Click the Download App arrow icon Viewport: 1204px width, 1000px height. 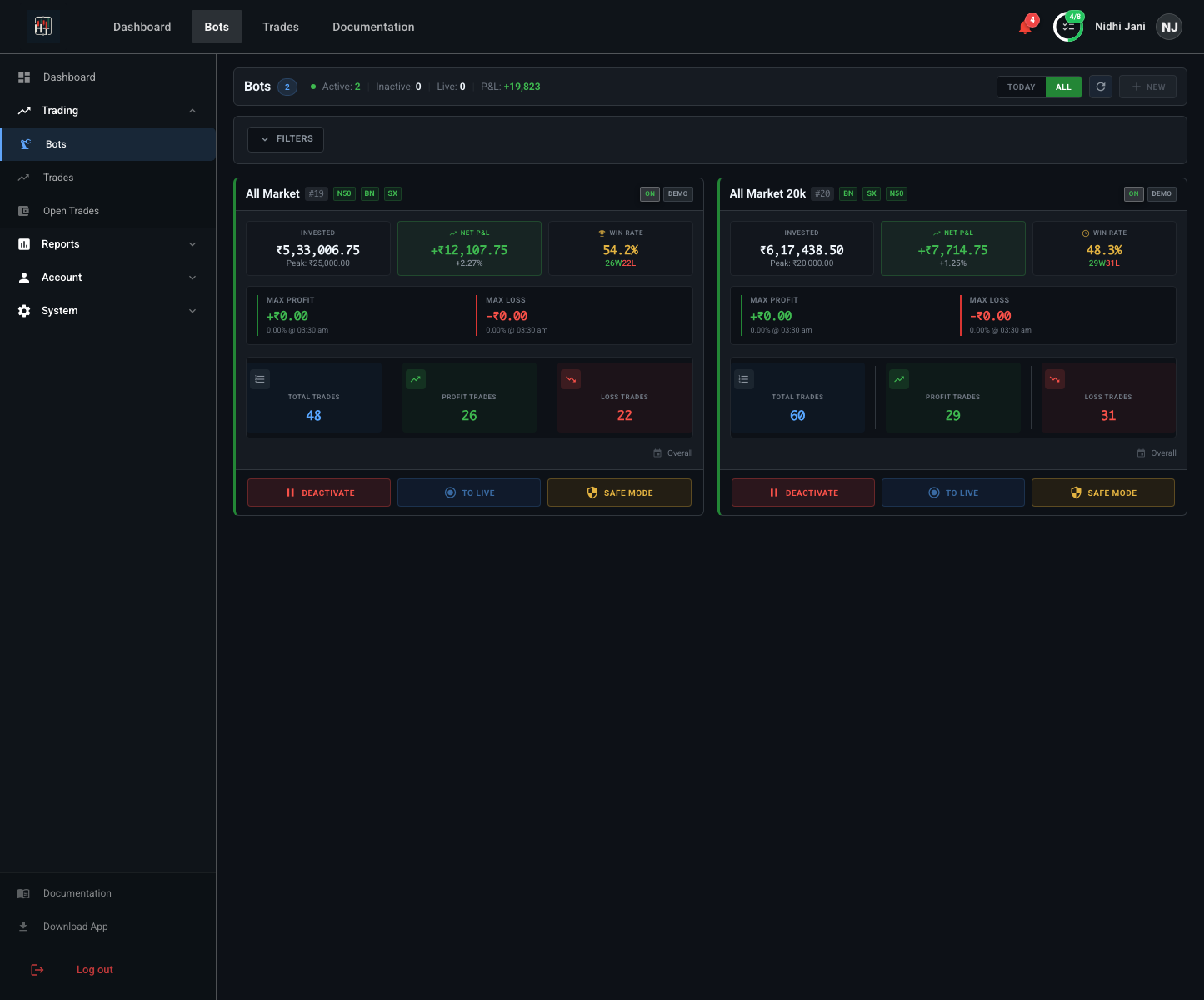pyautogui.click(x=23, y=927)
